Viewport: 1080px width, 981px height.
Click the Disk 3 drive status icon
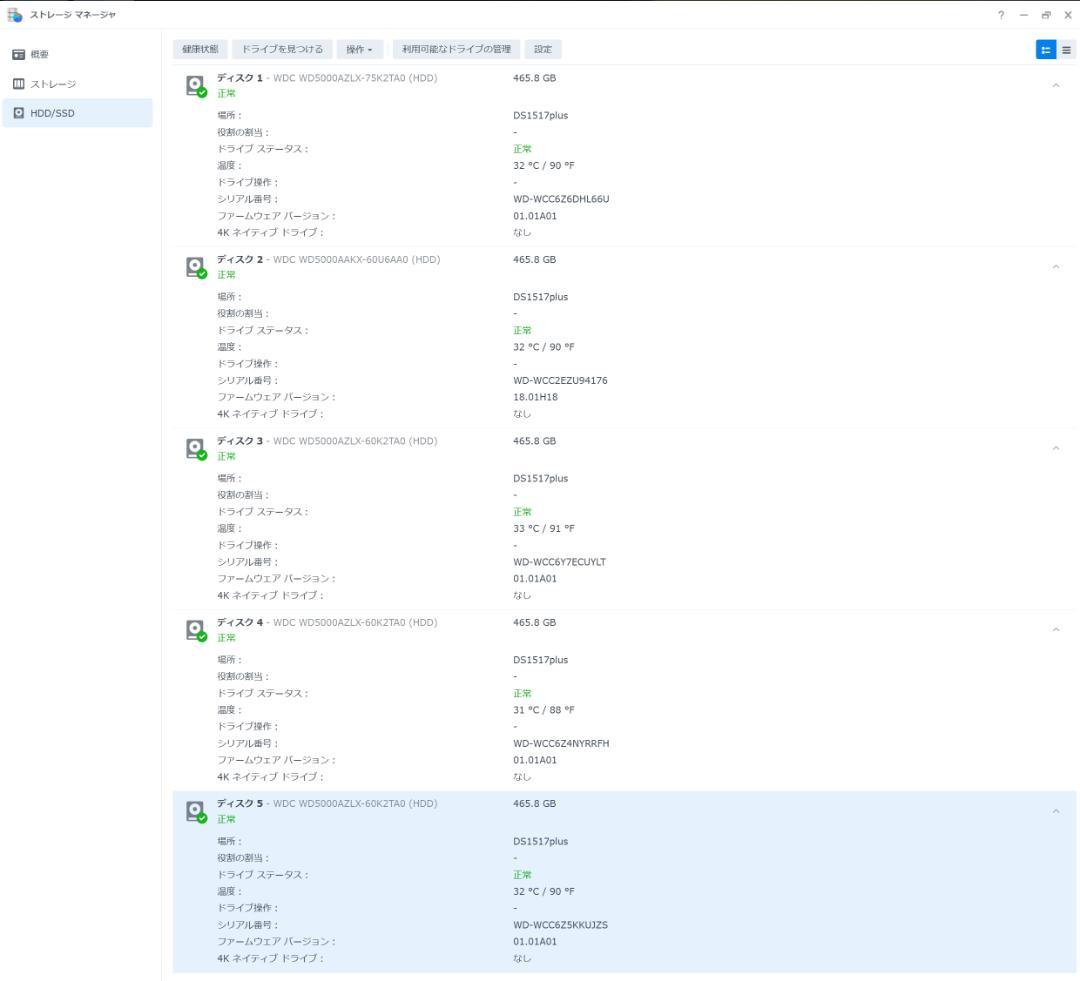click(196, 449)
